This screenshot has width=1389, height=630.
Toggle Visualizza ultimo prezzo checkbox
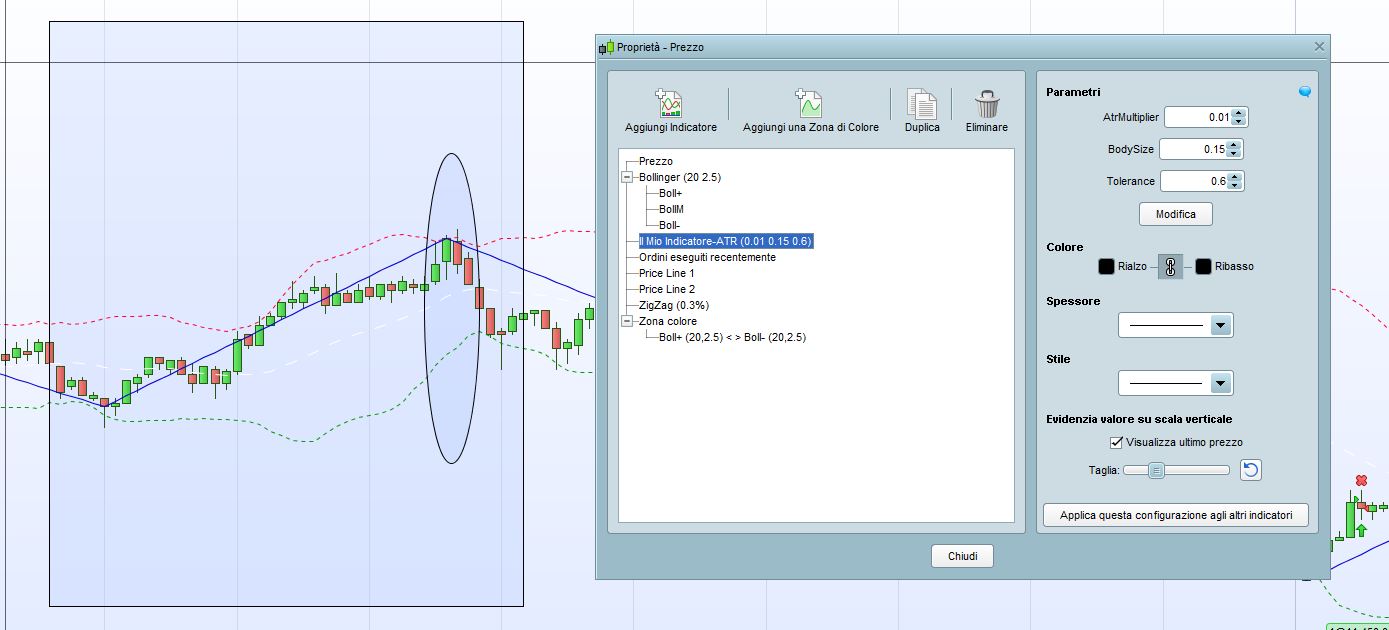tap(1117, 442)
